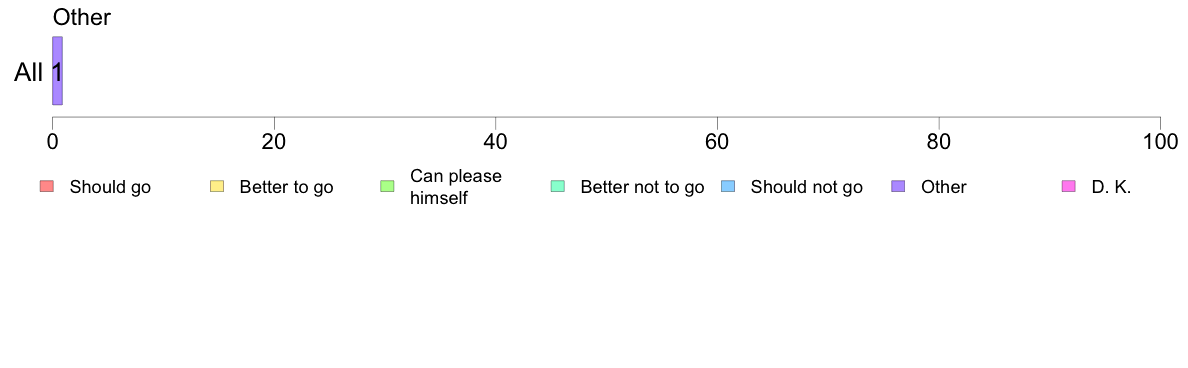This screenshot has height=368, width=1188.
Task: Click the purple Other legend swatch
Action: 898,186
